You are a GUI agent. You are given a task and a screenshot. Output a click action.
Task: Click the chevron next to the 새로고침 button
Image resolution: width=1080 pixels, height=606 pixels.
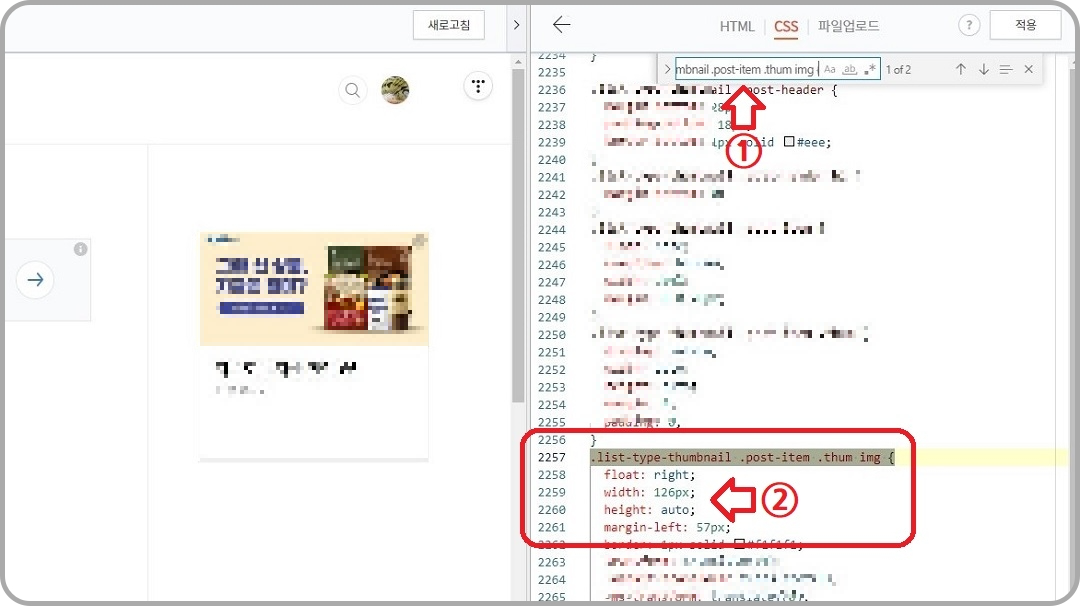click(516, 25)
